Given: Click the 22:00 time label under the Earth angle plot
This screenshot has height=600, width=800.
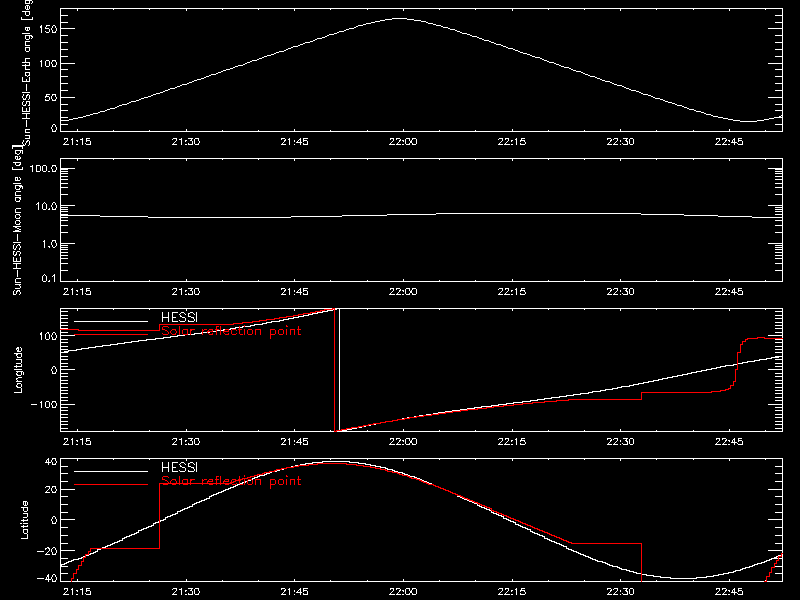Looking at the screenshot, I should pyautogui.click(x=403, y=141).
